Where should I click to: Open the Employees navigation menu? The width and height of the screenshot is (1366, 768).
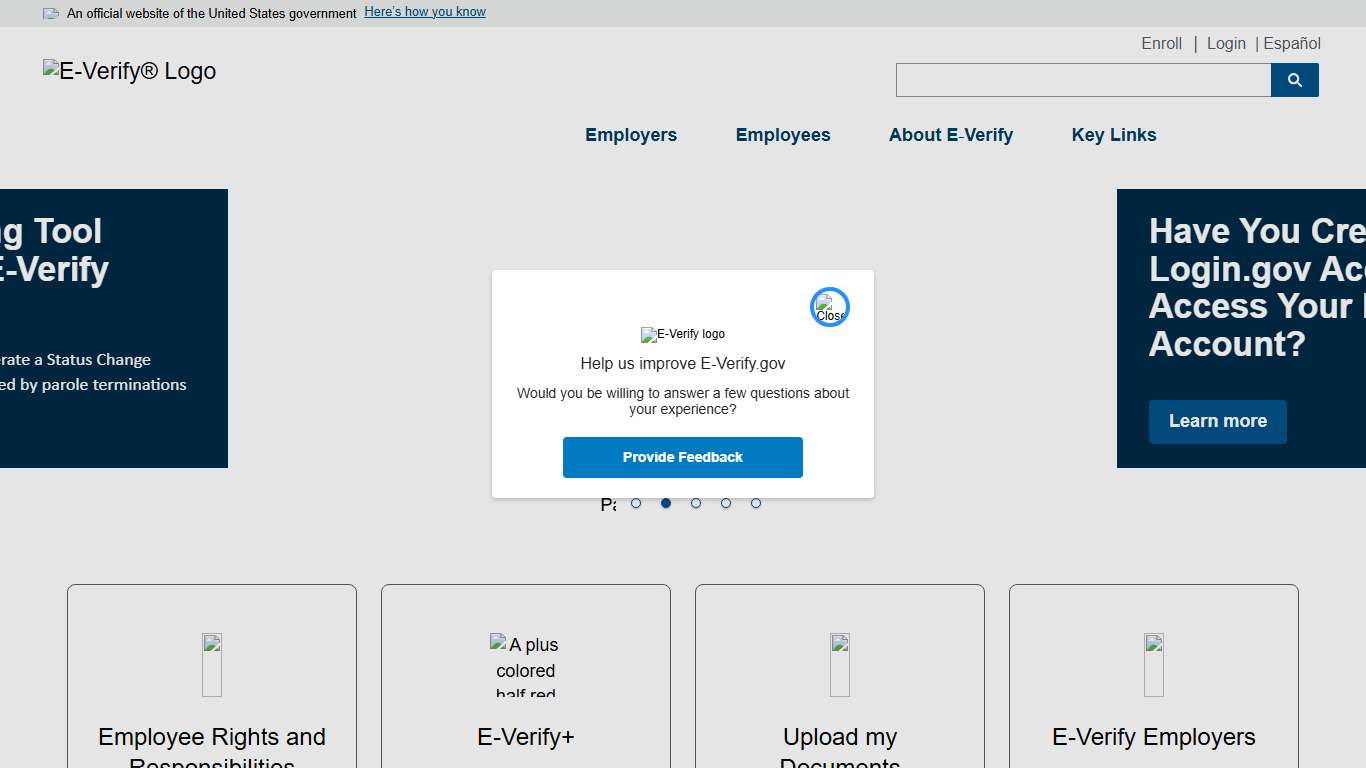[783, 135]
